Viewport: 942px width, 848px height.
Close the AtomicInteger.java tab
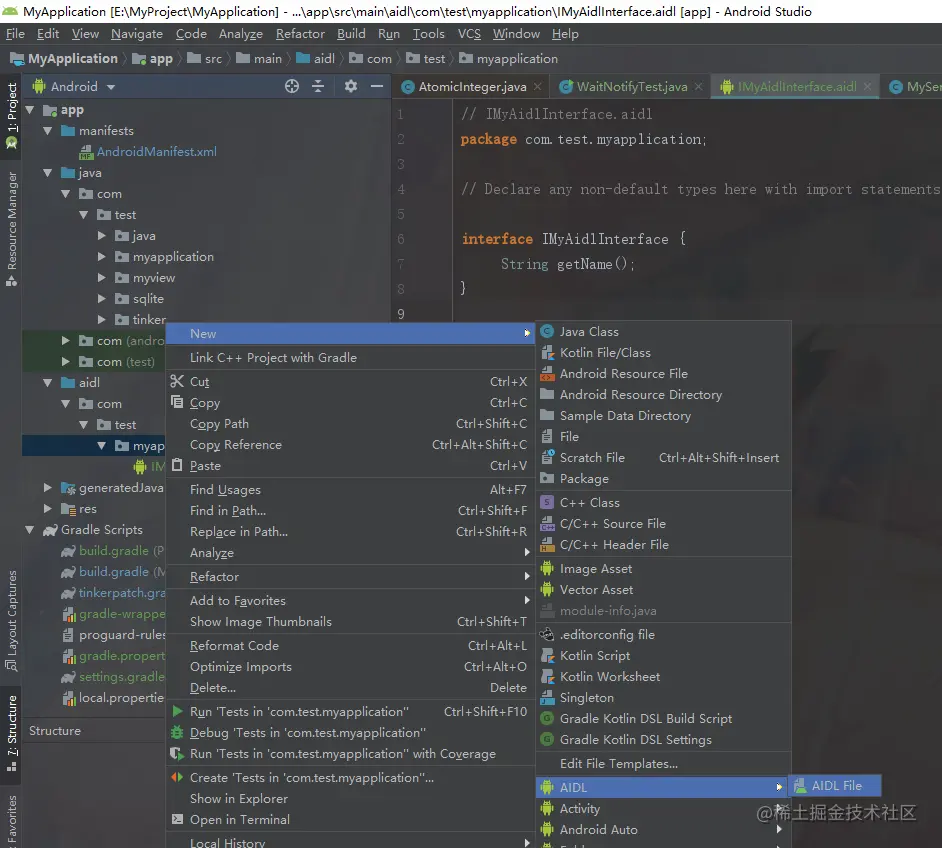click(538, 87)
